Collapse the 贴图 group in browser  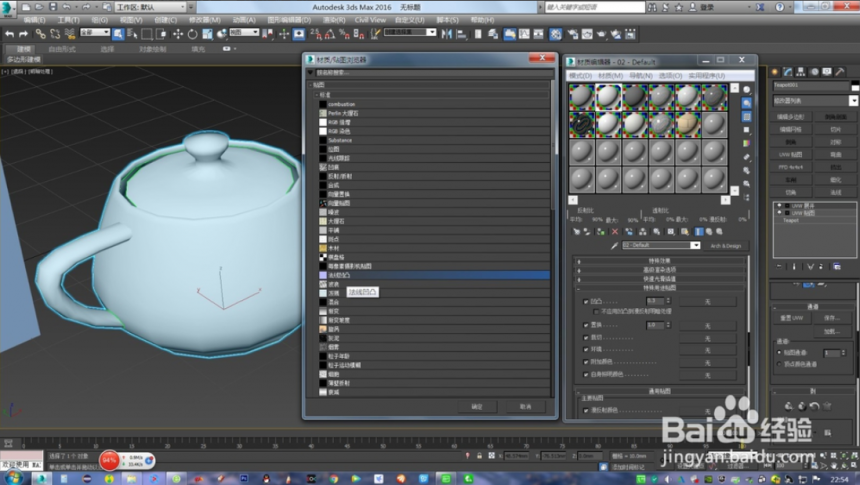point(311,85)
